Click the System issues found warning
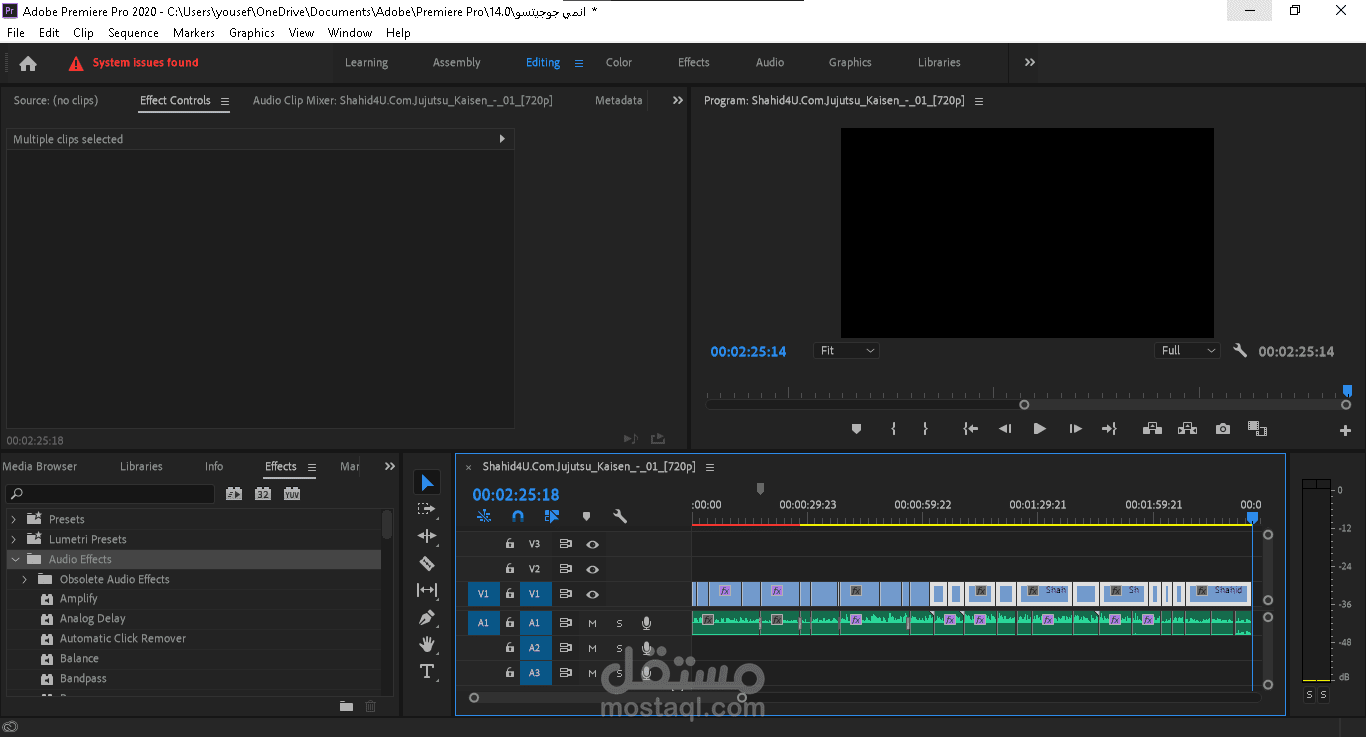Screen dimensions: 1366x737 (134, 63)
